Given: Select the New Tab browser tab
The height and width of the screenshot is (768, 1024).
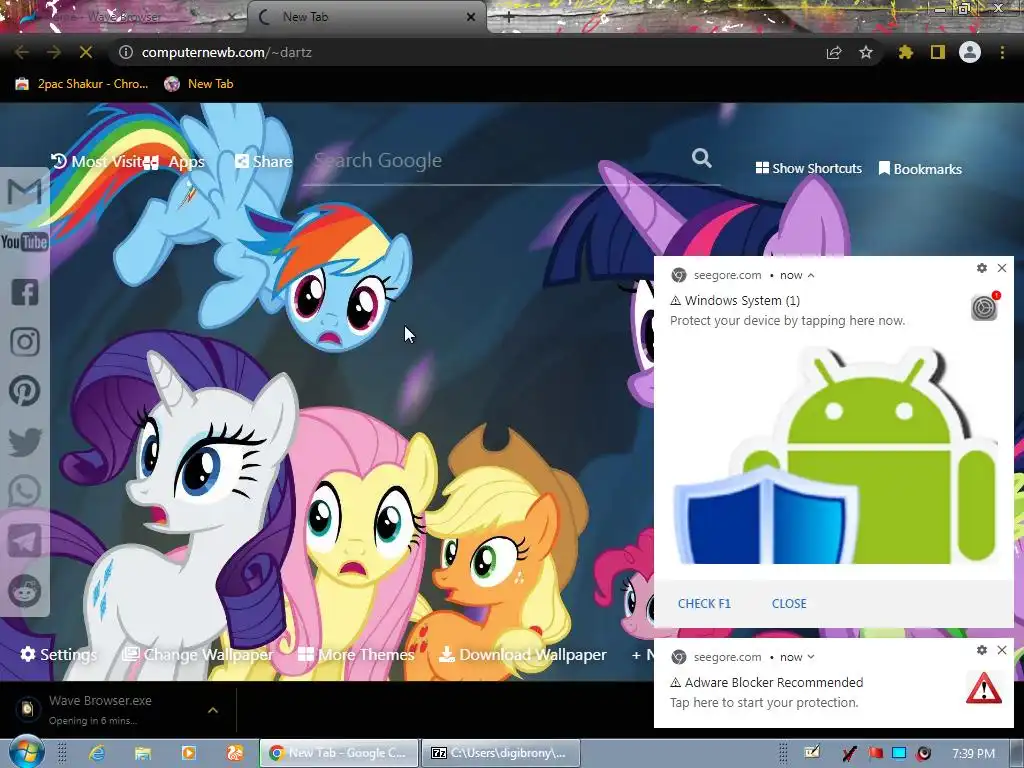Looking at the screenshot, I should pyautogui.click(x=366, y=17).
